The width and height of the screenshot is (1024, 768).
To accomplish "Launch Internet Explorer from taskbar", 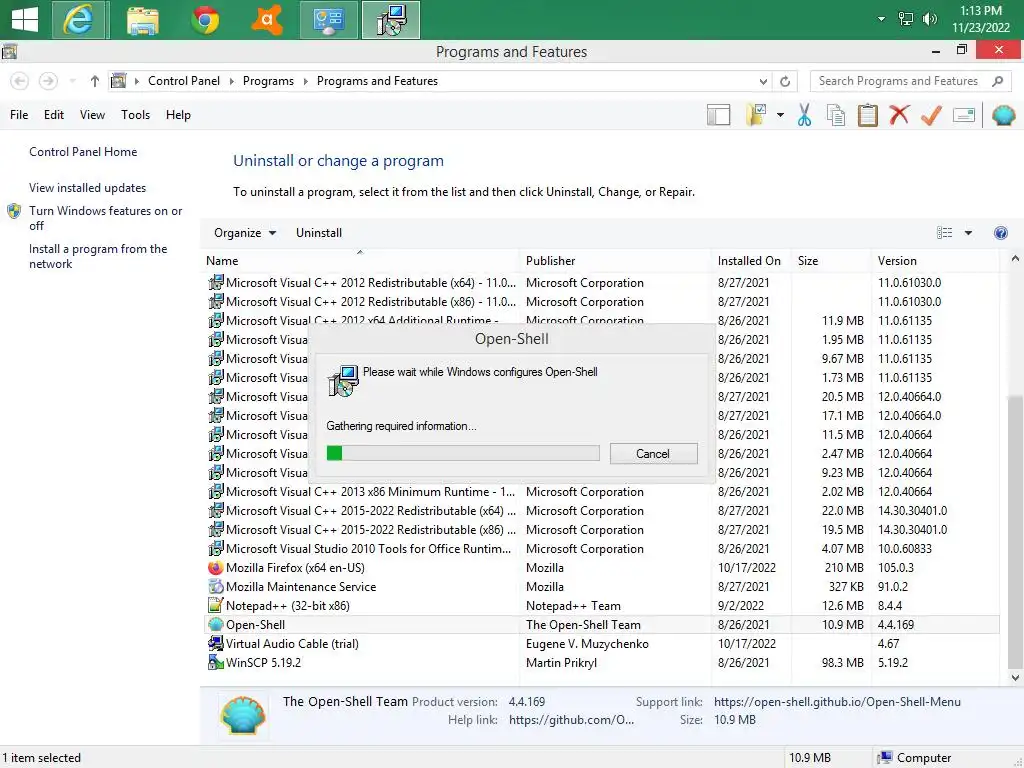I will [x=78, y=20].
